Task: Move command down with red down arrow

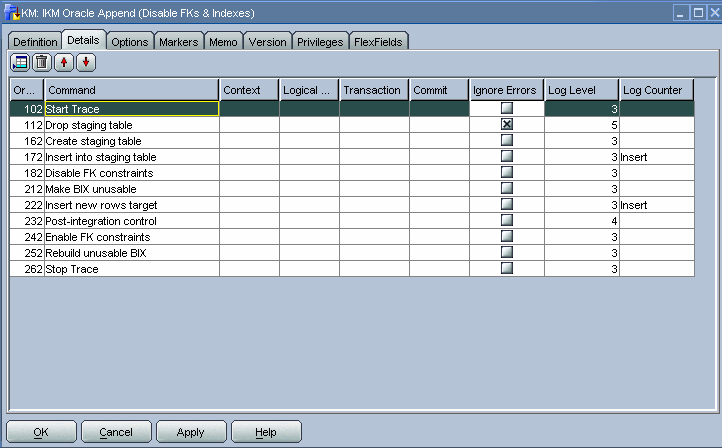Action: 86,63
